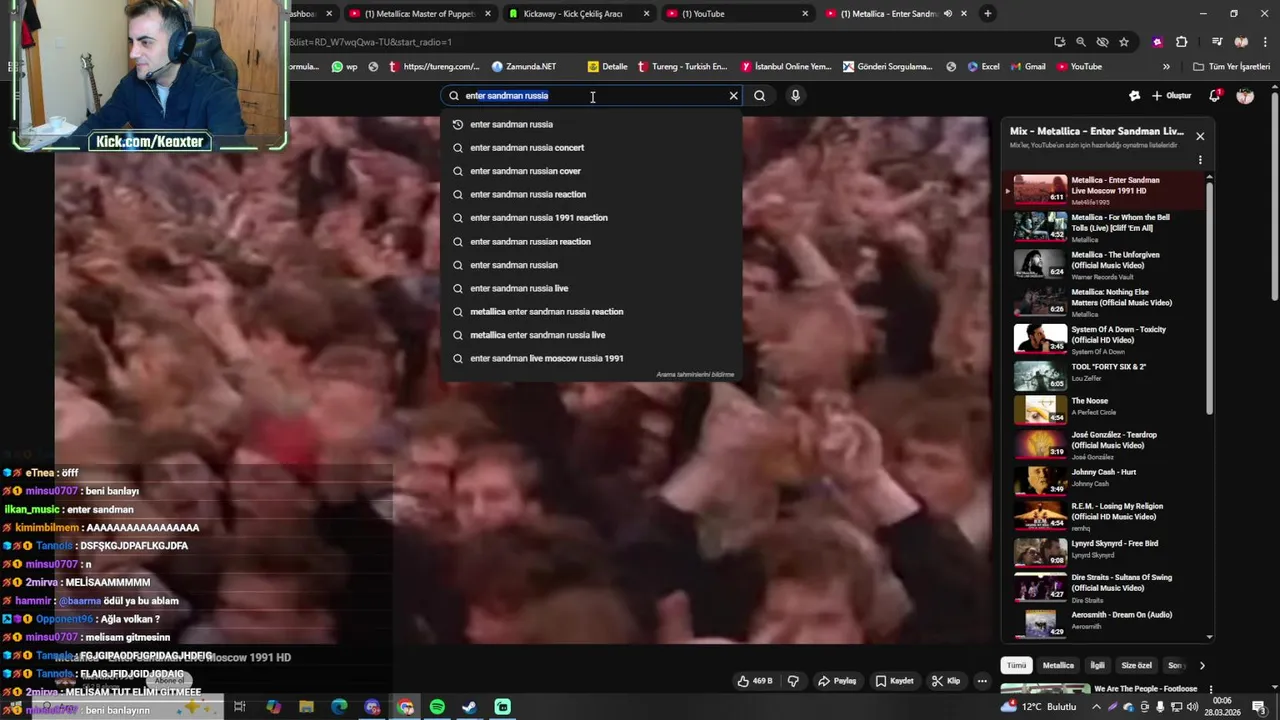
Task: Open media control icon in Chrome toolbar
Action: point(1217,42)
